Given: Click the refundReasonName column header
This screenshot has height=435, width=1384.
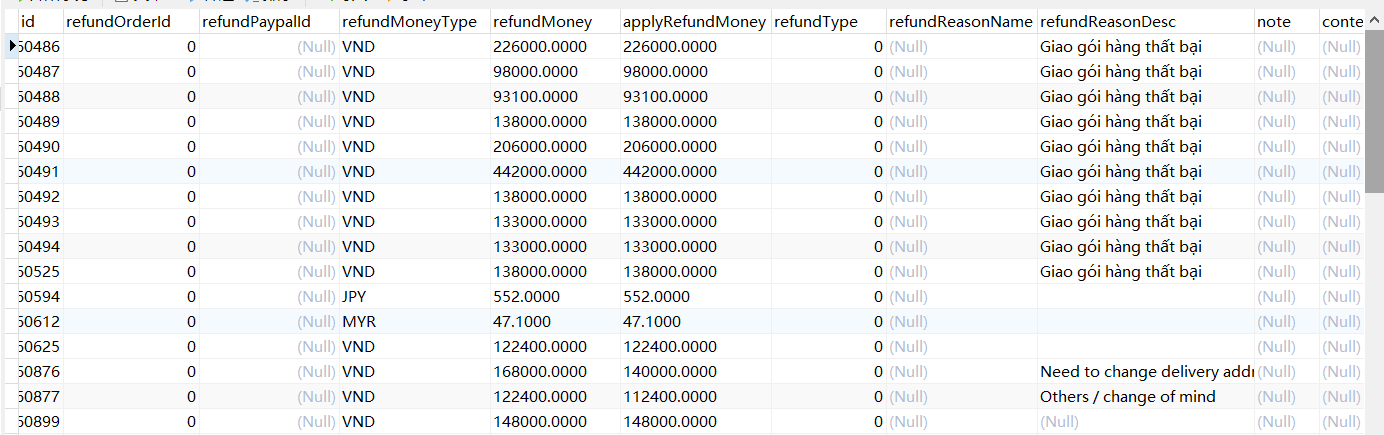Looking at the screenshot, I should [960, 21].
